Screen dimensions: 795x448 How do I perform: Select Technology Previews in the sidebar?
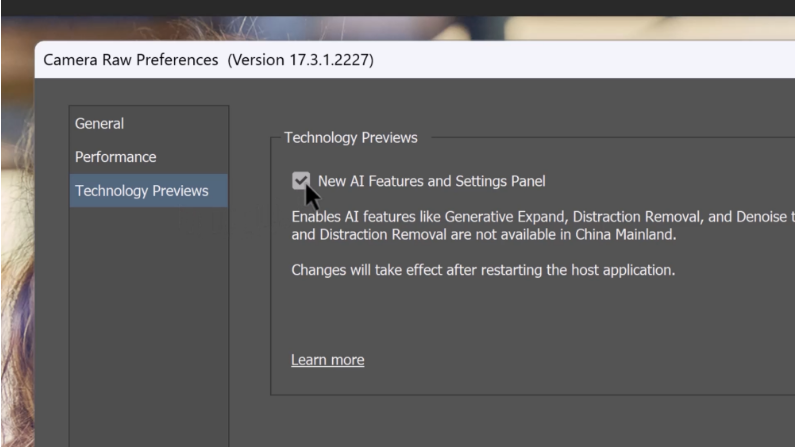(141, 190)
